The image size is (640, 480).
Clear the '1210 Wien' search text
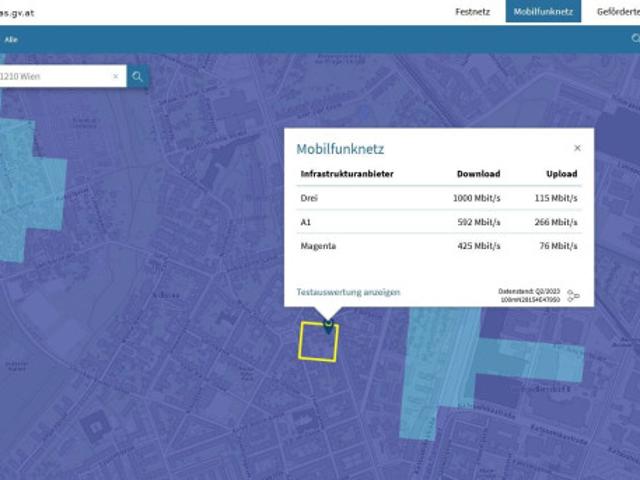[115, 76]
